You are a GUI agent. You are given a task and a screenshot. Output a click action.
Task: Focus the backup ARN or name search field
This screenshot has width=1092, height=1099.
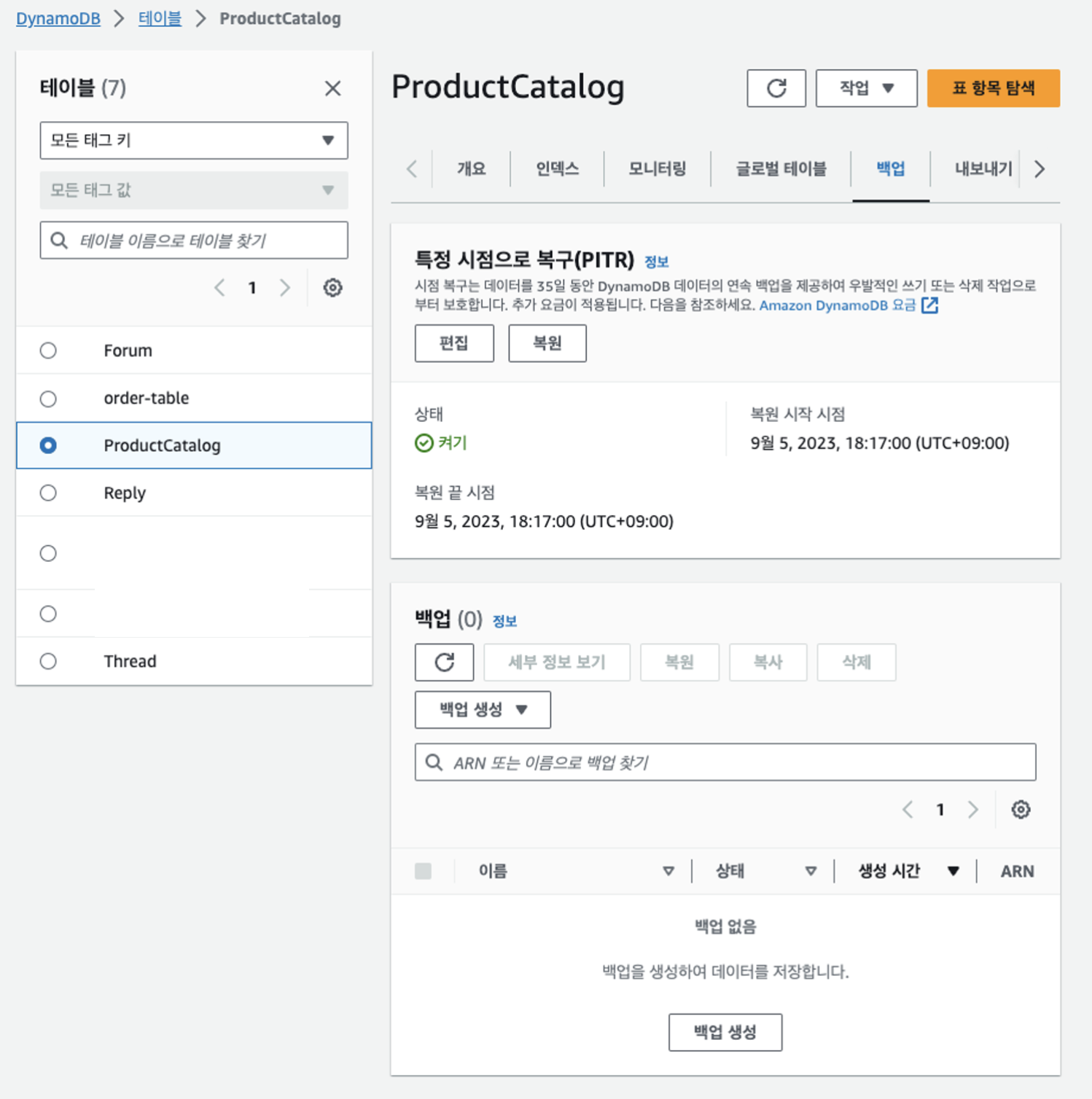tap(725, 762)
